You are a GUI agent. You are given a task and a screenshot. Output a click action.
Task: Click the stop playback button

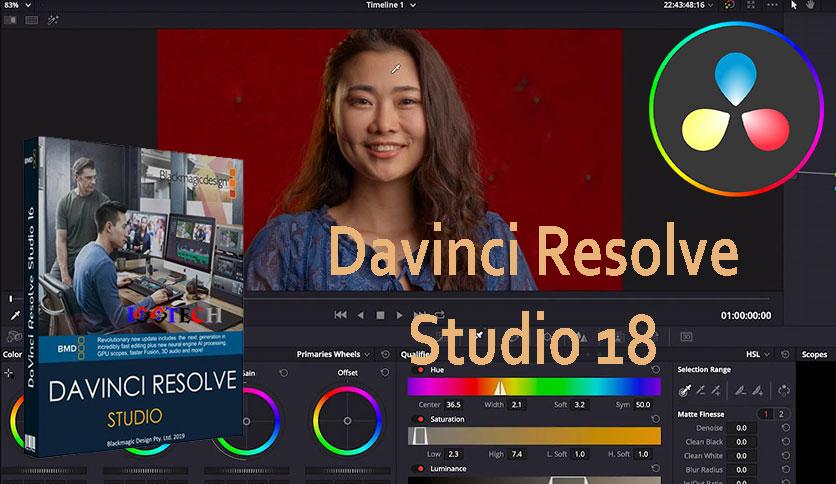tap(380, 315)
